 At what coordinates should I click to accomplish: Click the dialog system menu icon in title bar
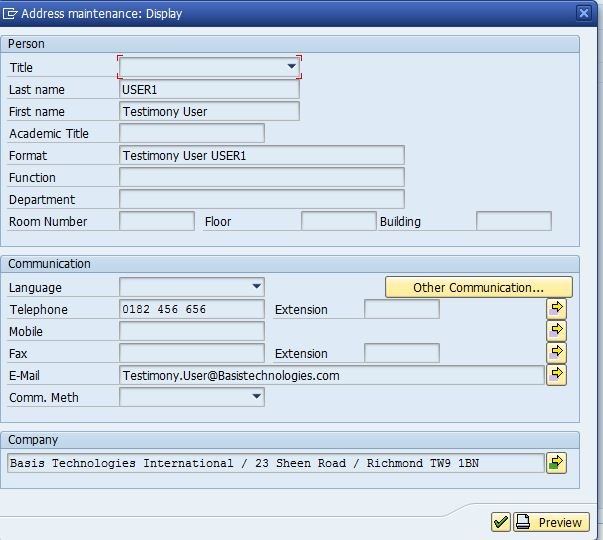[10, 13]
